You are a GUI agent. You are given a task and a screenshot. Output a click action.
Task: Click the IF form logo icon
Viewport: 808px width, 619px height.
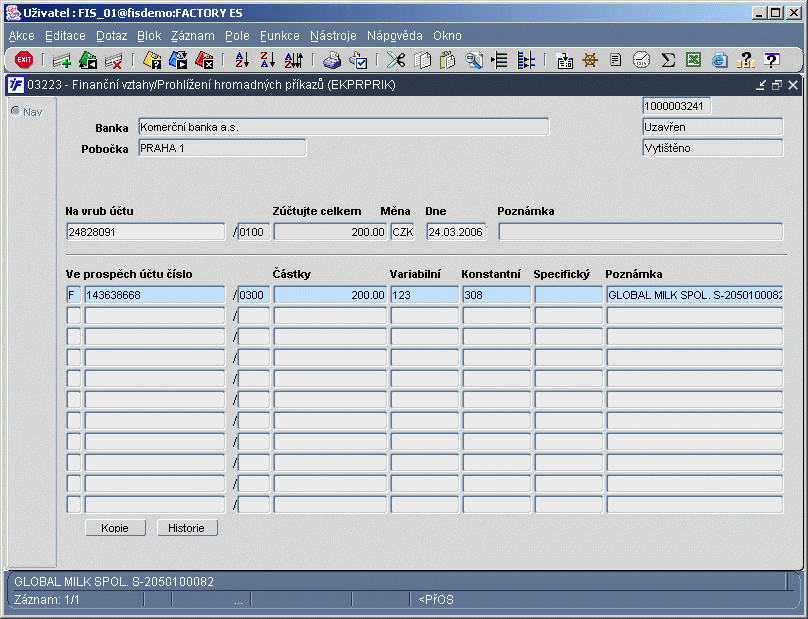click(x=15, y=85)
